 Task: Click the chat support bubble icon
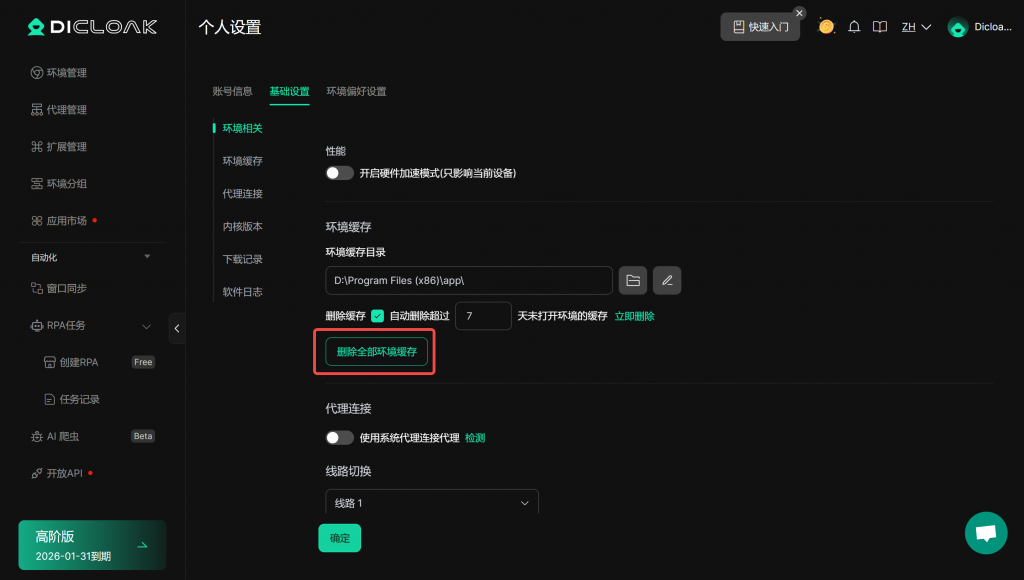985,533
